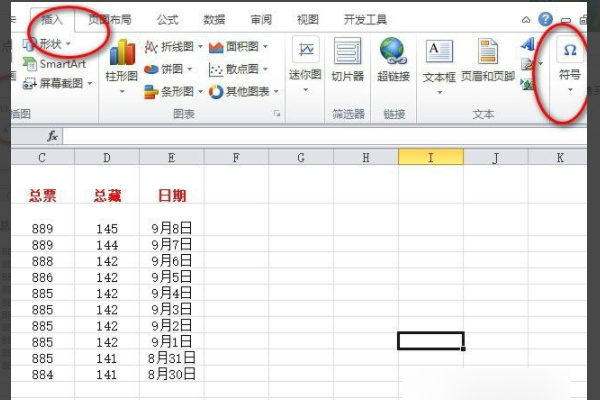Select the red 总票 header cell
Viewport: 600px width, 400px height.
point(42,184)
